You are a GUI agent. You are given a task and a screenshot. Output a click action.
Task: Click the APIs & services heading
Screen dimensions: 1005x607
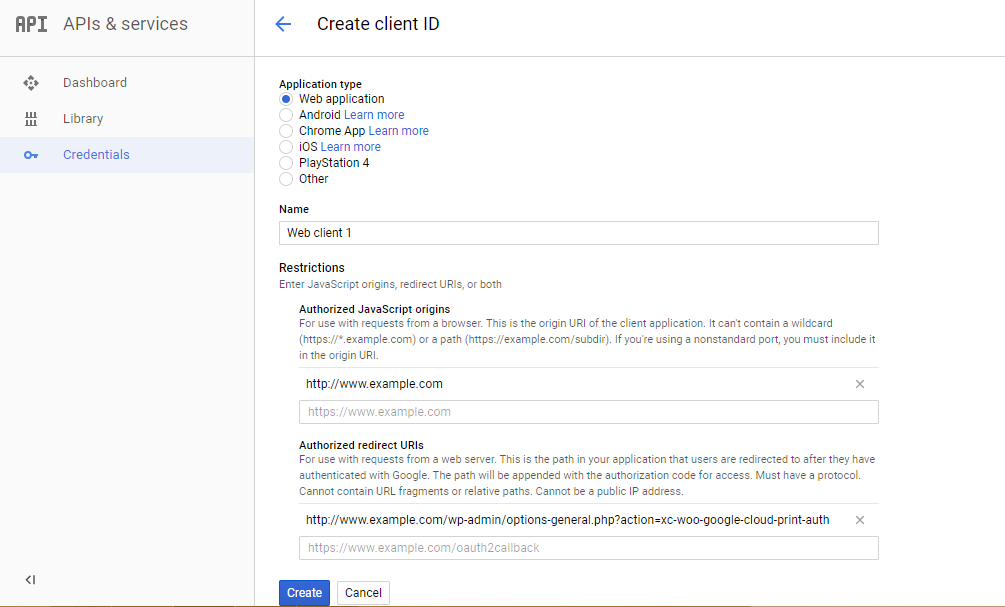tap(126, 24)
